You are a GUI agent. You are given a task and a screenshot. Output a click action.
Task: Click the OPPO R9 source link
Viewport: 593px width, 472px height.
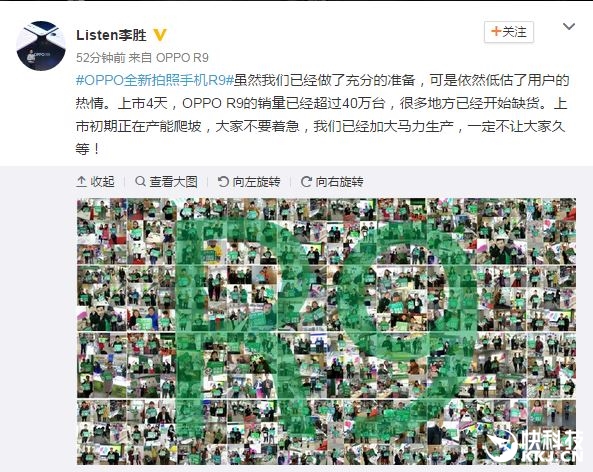182,58
